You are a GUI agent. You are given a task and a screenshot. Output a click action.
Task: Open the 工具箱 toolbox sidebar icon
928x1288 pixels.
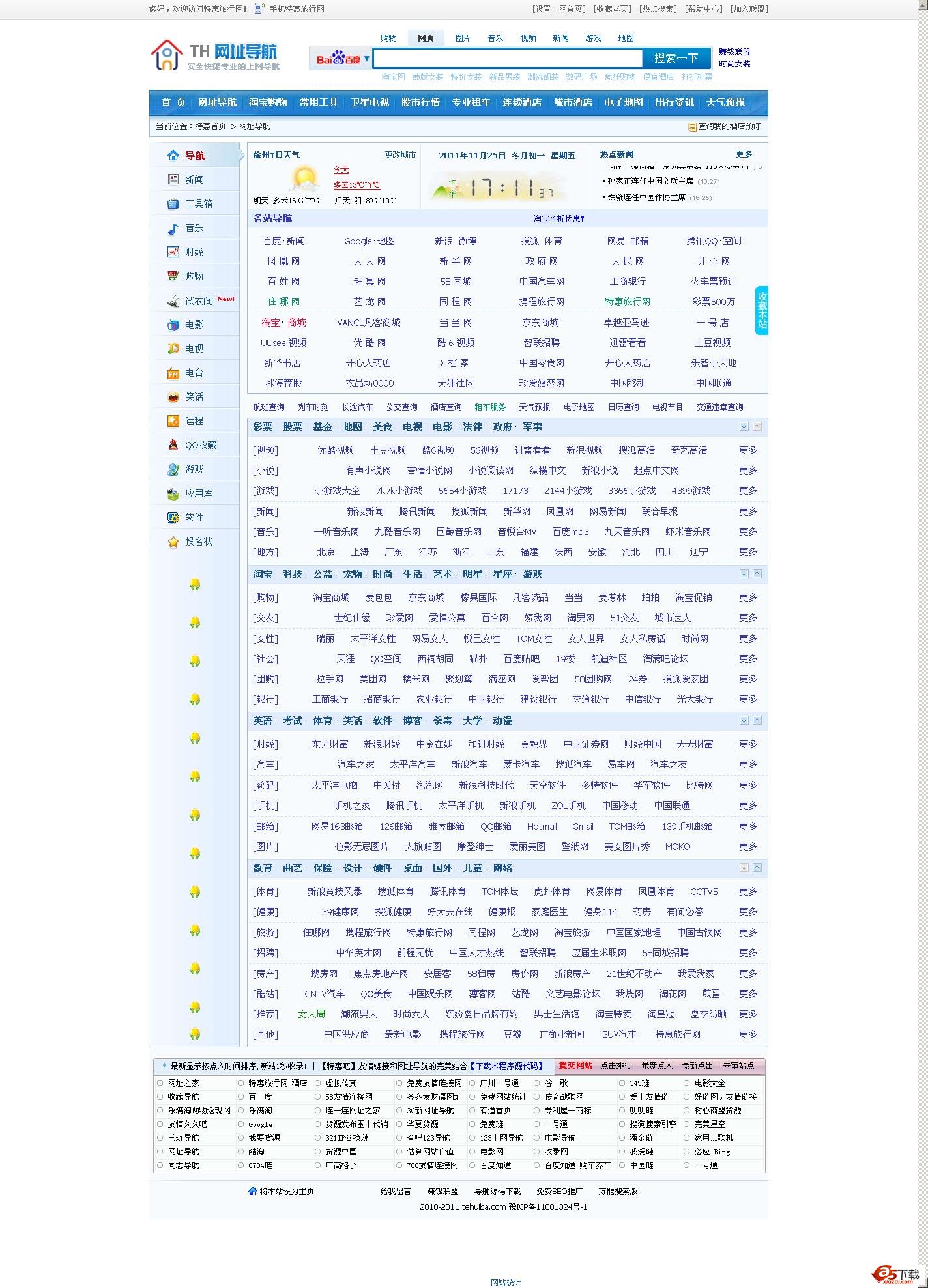click(x=173, y=203)
